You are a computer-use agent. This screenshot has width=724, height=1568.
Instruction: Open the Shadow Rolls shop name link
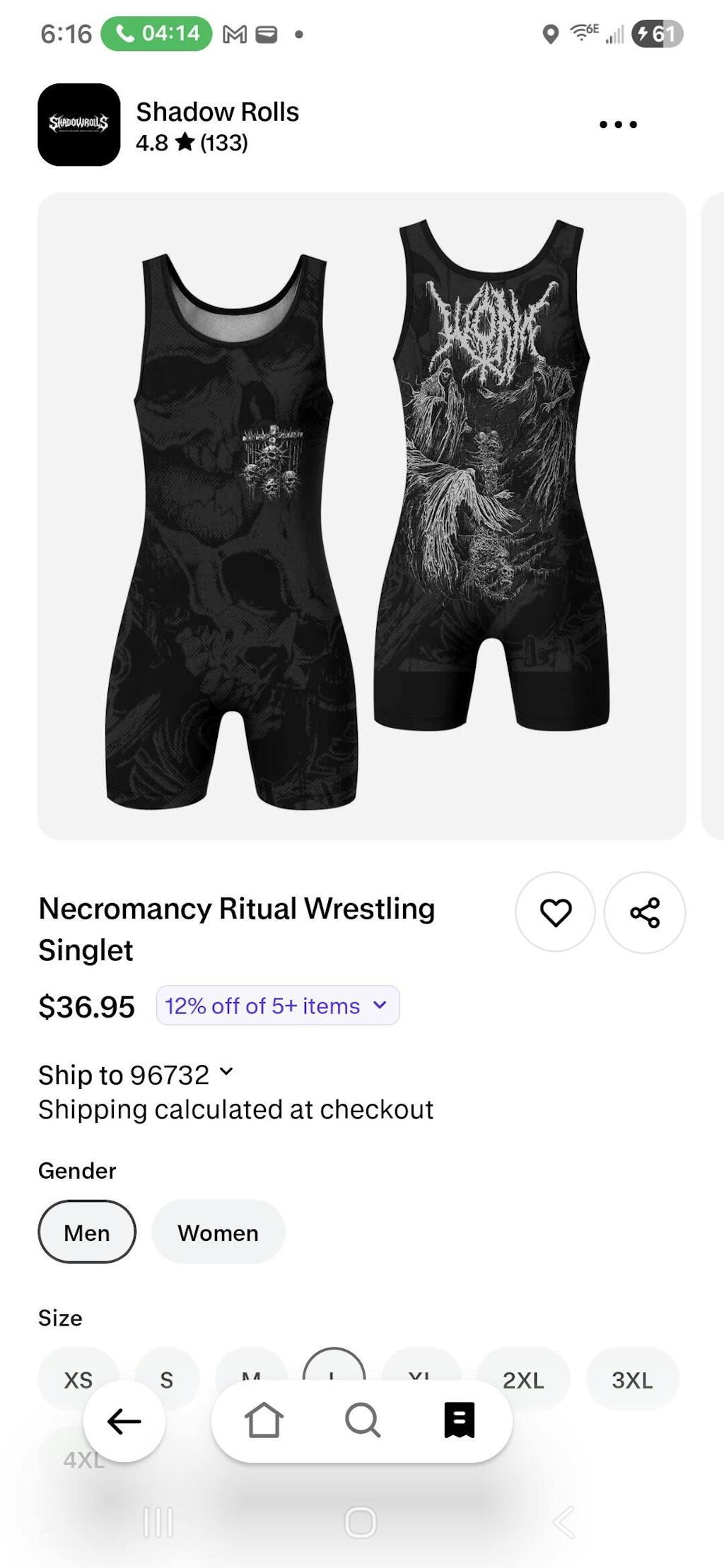point(217,112)
